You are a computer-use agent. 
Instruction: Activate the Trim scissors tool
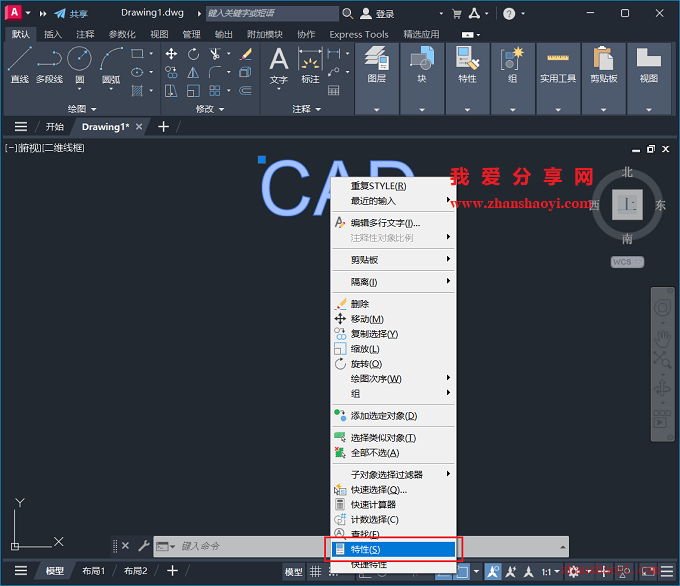[215, 54]
